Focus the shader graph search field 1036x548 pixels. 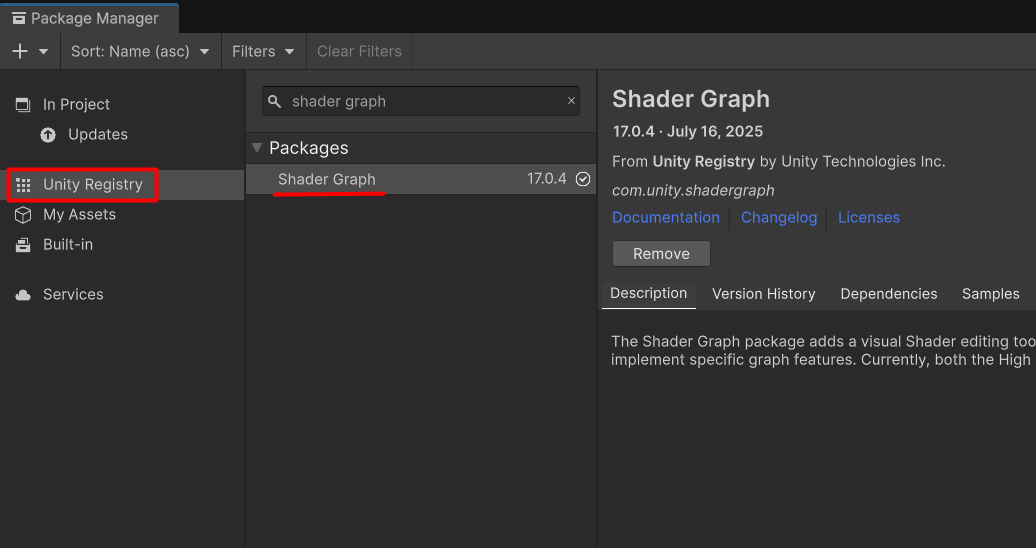click(421, 101)
